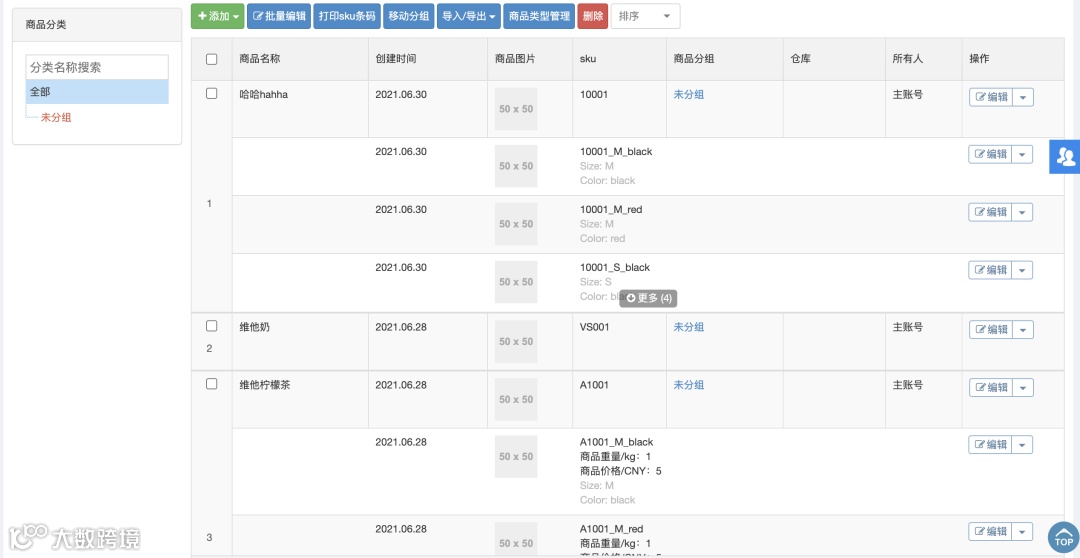Click the sku value VS001
1080x558 pixels.
click(x=594, y=327)
